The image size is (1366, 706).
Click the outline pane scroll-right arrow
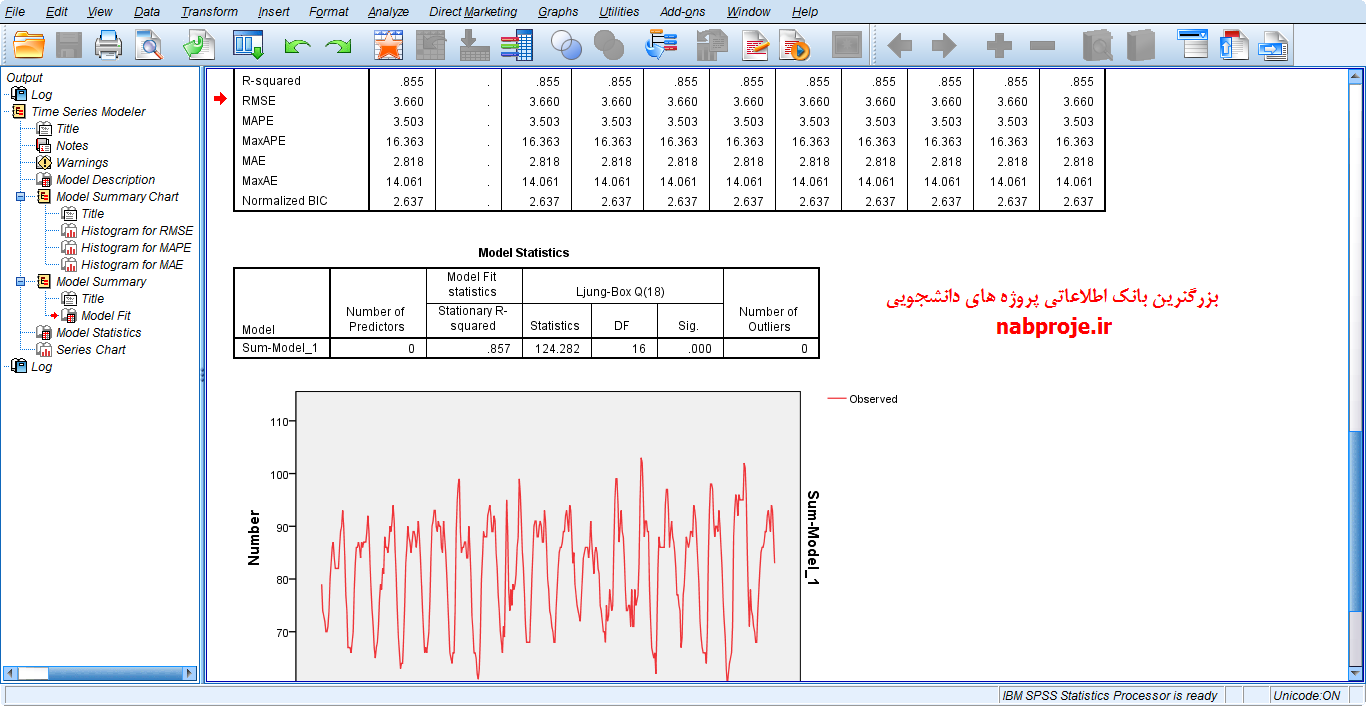[x=190, y=673]
